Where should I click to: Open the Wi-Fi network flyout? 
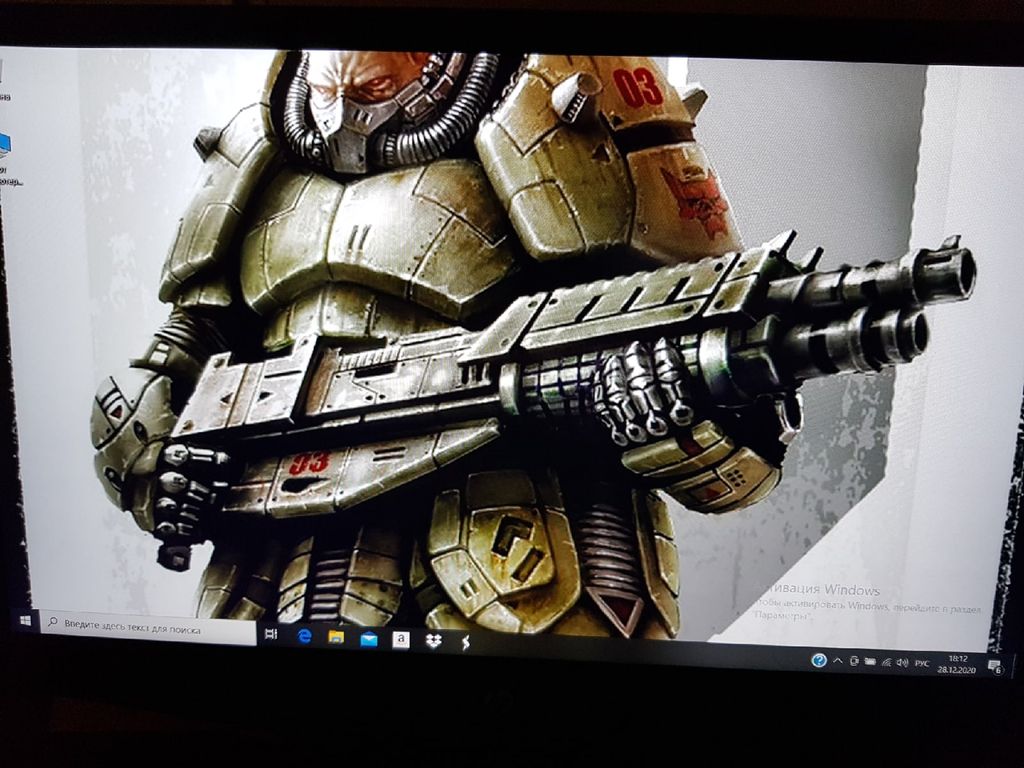(886, 662)
